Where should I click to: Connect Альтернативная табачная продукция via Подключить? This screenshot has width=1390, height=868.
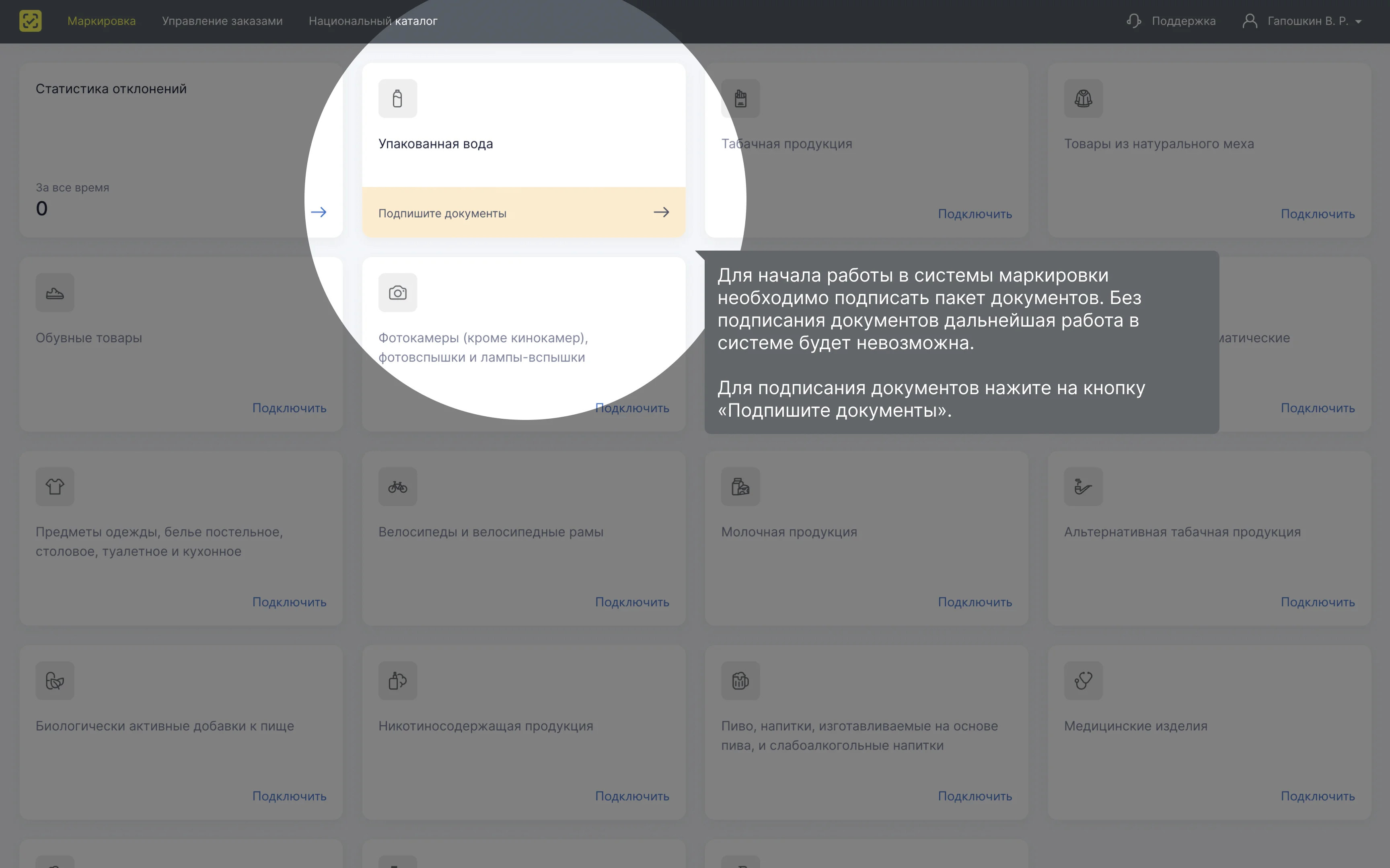[1318, 602]
